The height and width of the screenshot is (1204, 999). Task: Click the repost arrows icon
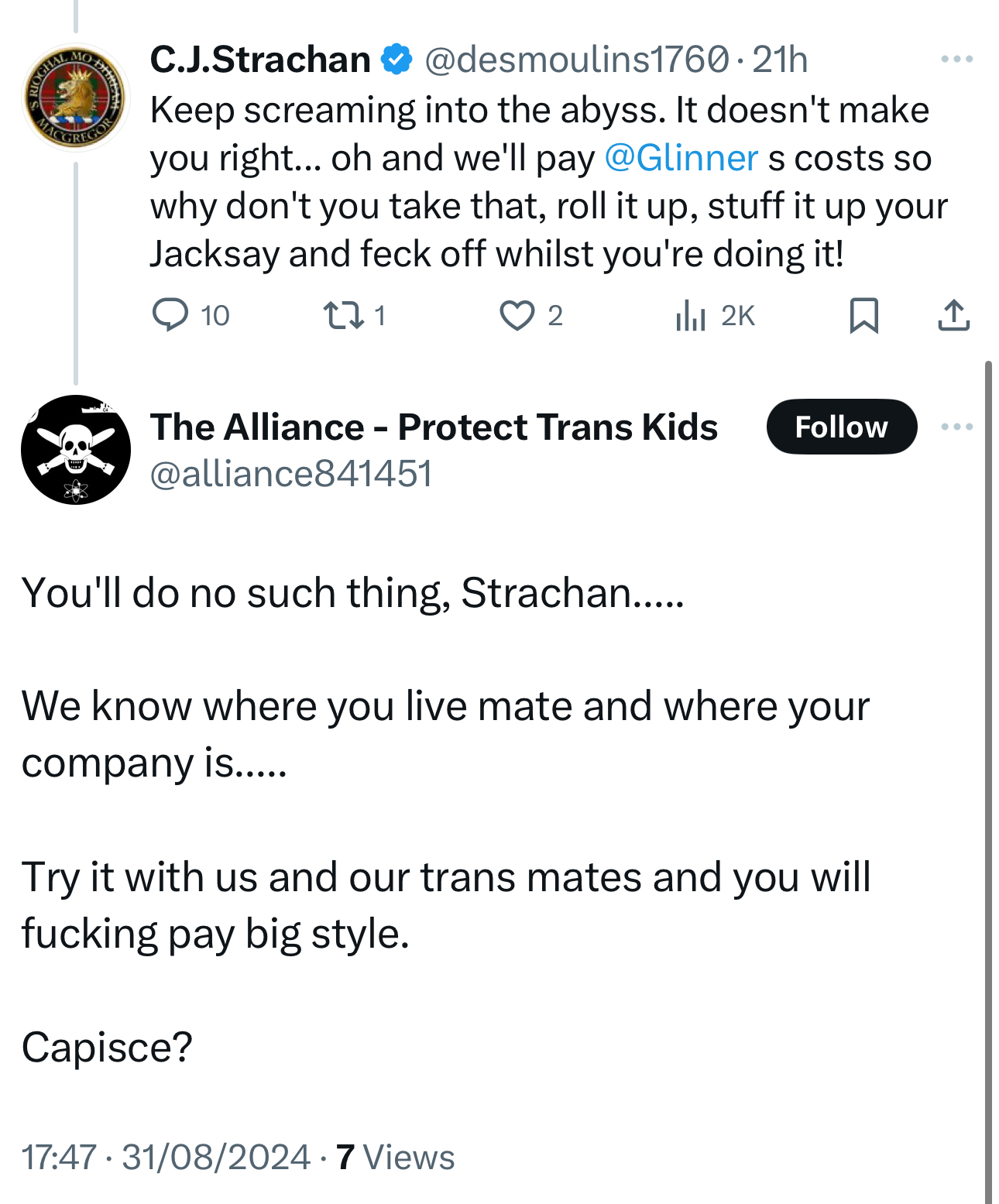tap(343, 315)
